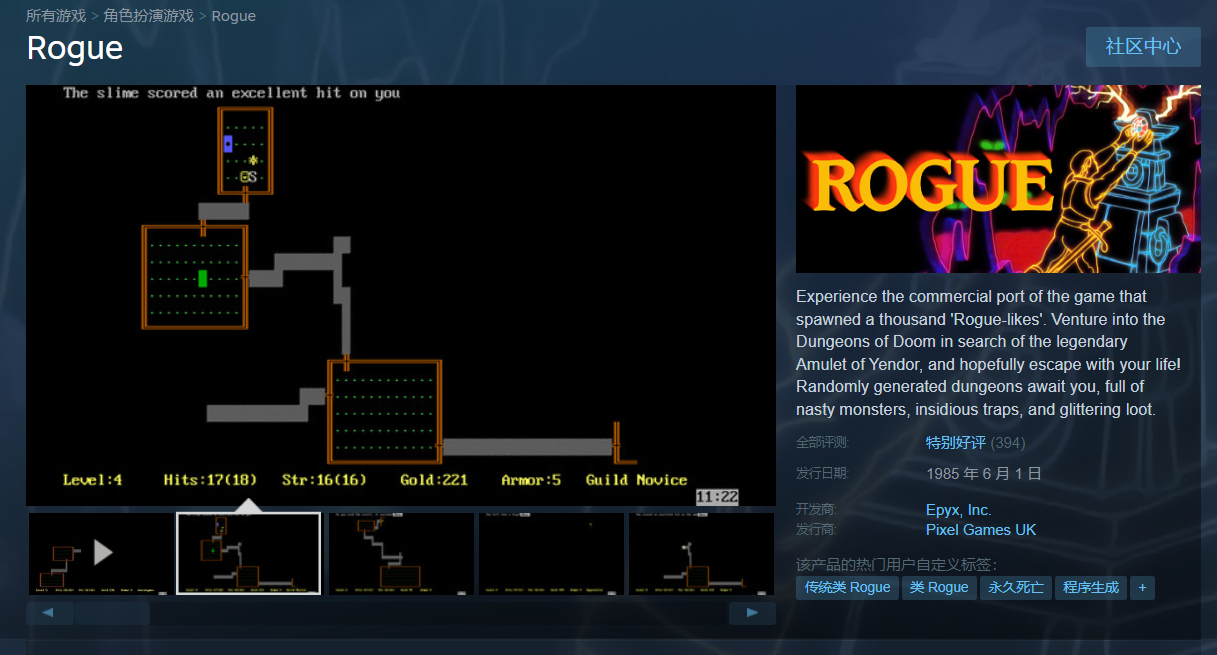Choose the 程序生成 tag
Image resolution: width=1217 pixels, height=655 pixels.
pos(1091,587)
